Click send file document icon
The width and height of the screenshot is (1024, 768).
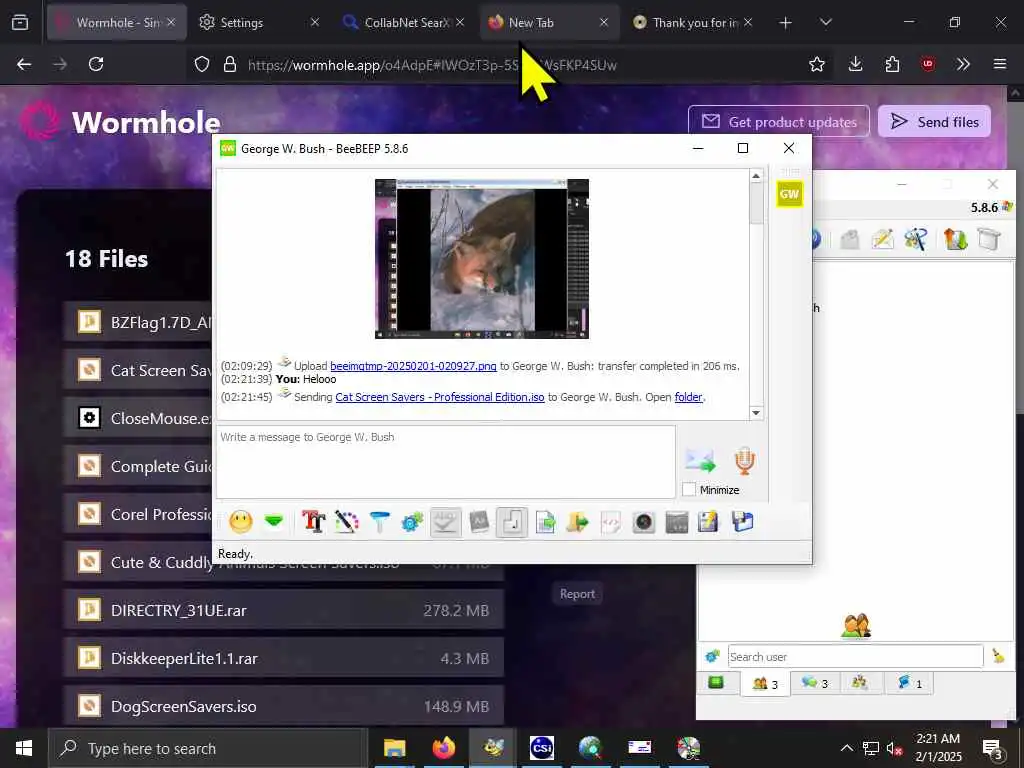(545, 522)
